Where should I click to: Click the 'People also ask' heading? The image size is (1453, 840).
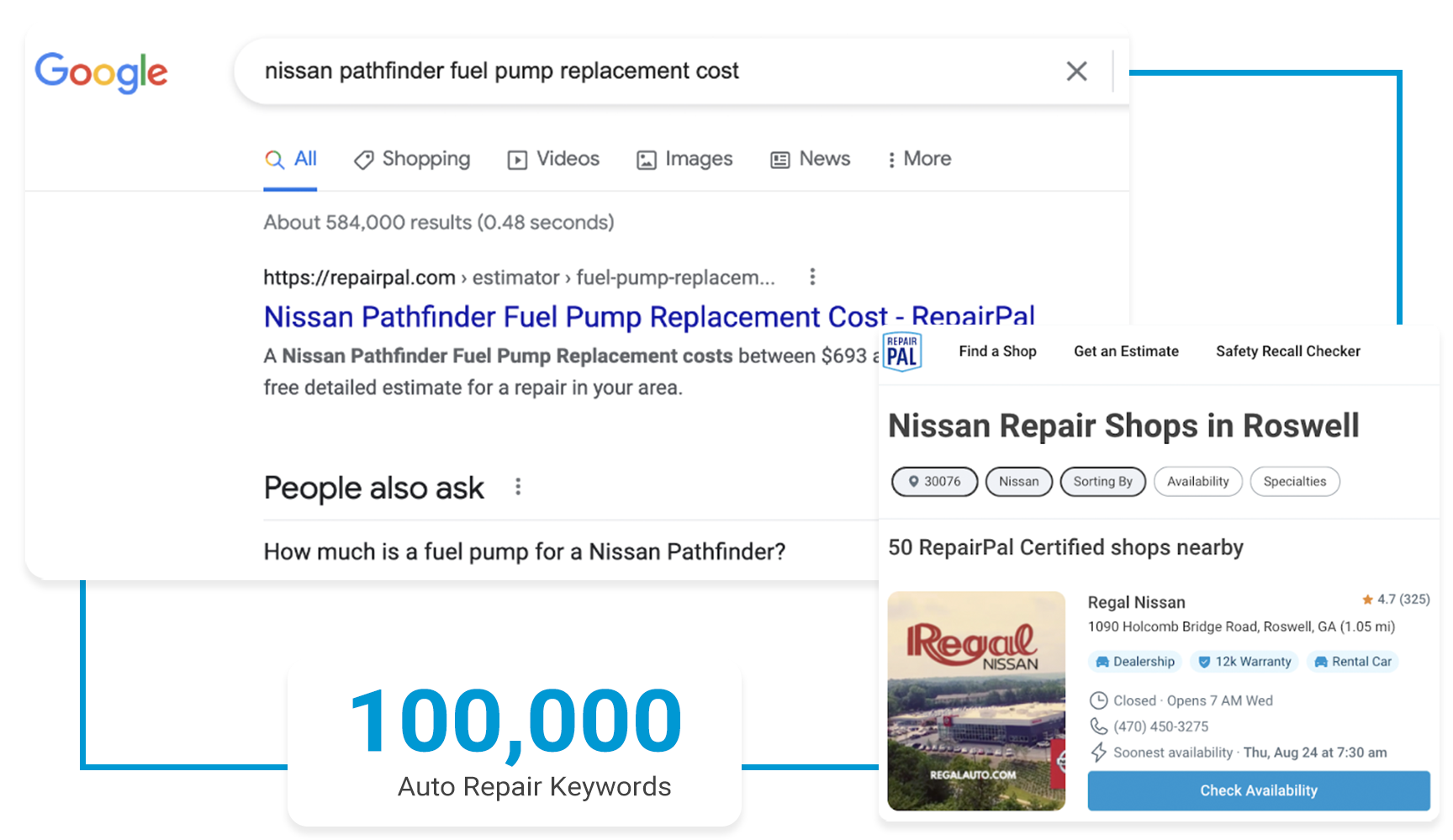(374, 488)
